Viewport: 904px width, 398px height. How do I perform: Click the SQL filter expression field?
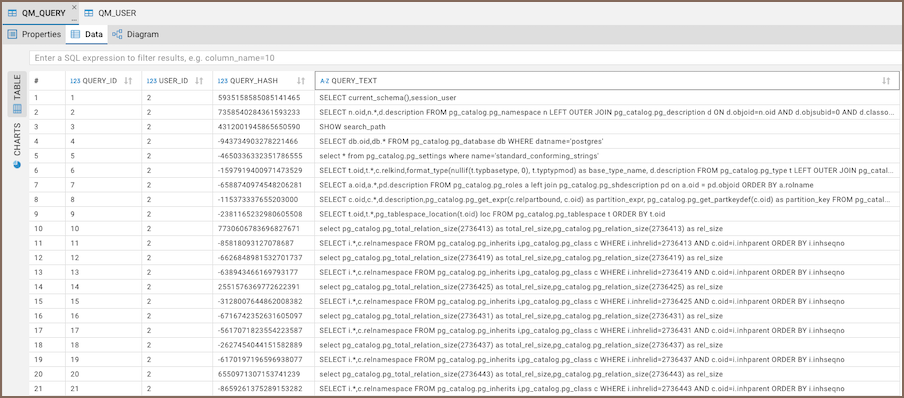pos(465,58)
